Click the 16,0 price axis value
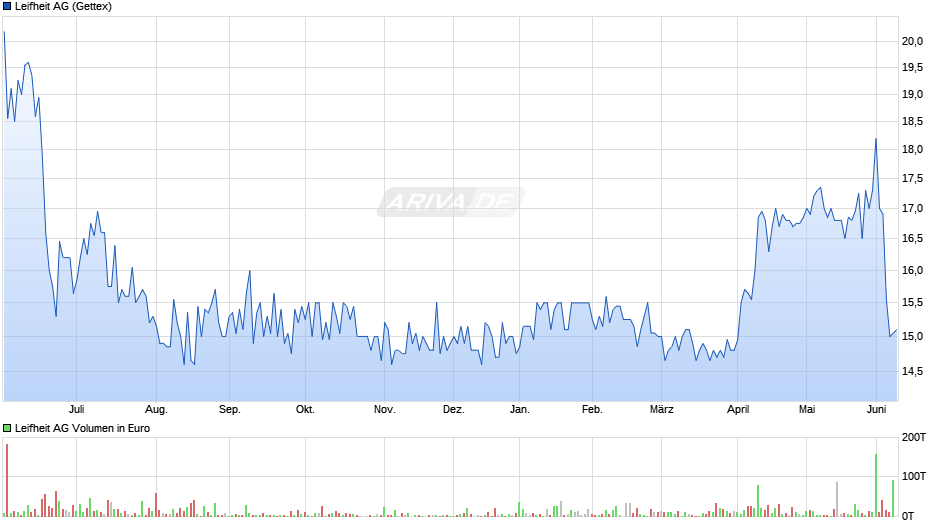Viewport: 940px width, 526px height. pyautogui.click(x=912, y=270)
